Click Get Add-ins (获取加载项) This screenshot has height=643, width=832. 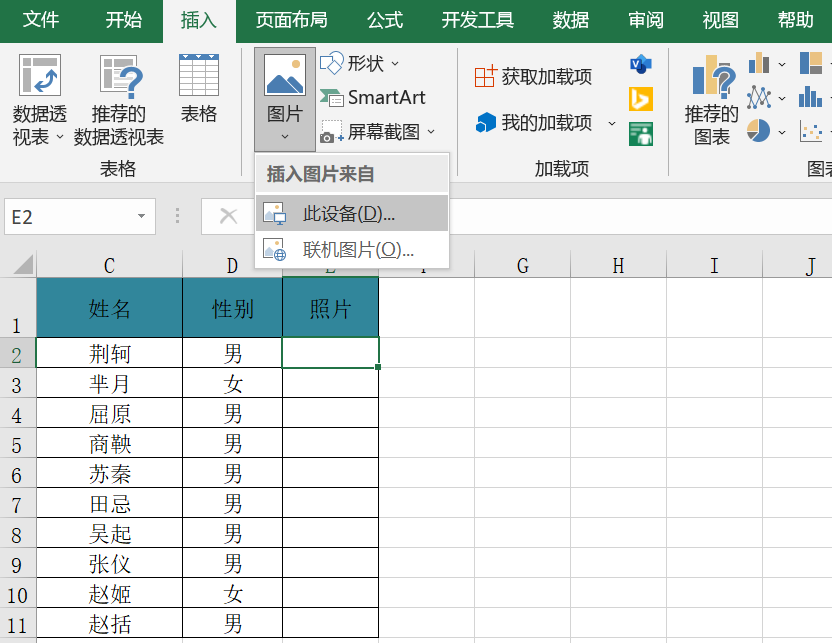pos(533,77)
